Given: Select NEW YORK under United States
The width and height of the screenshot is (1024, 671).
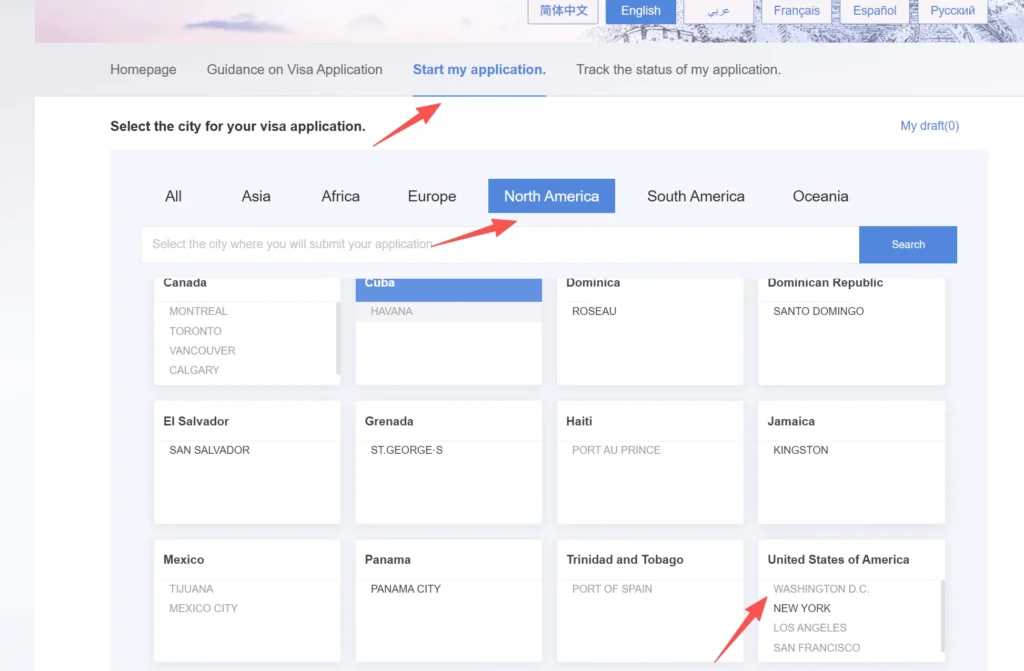Looking at the screenshot, I should (802, 608).
